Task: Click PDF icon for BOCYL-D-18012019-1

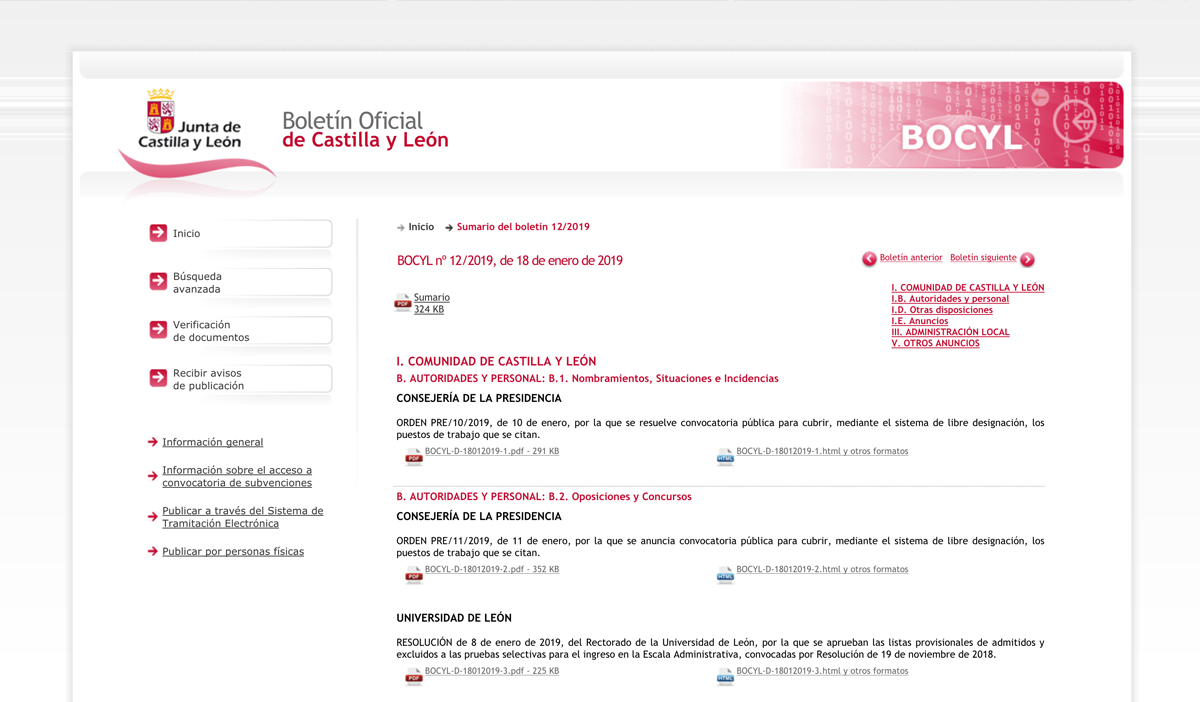Action: click(413, 458)
